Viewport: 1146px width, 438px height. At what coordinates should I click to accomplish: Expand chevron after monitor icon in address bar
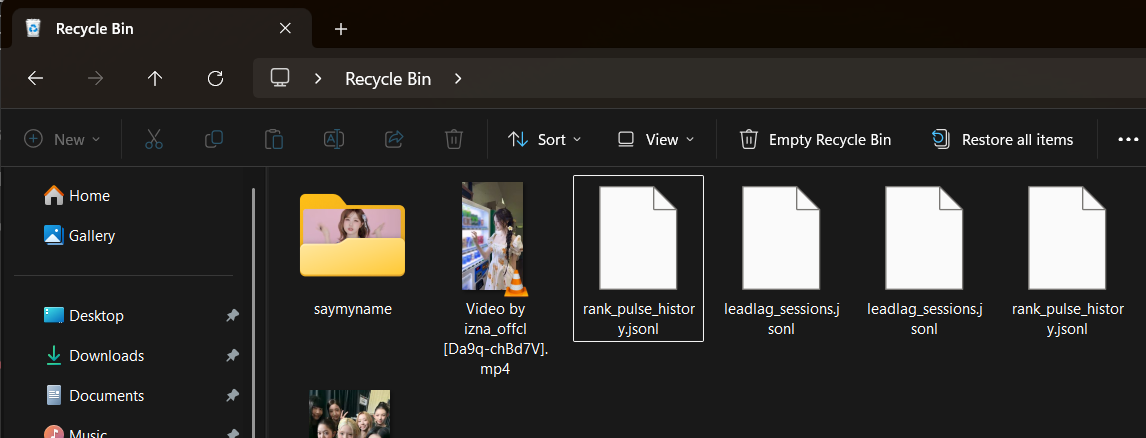[x=318, y=78]
